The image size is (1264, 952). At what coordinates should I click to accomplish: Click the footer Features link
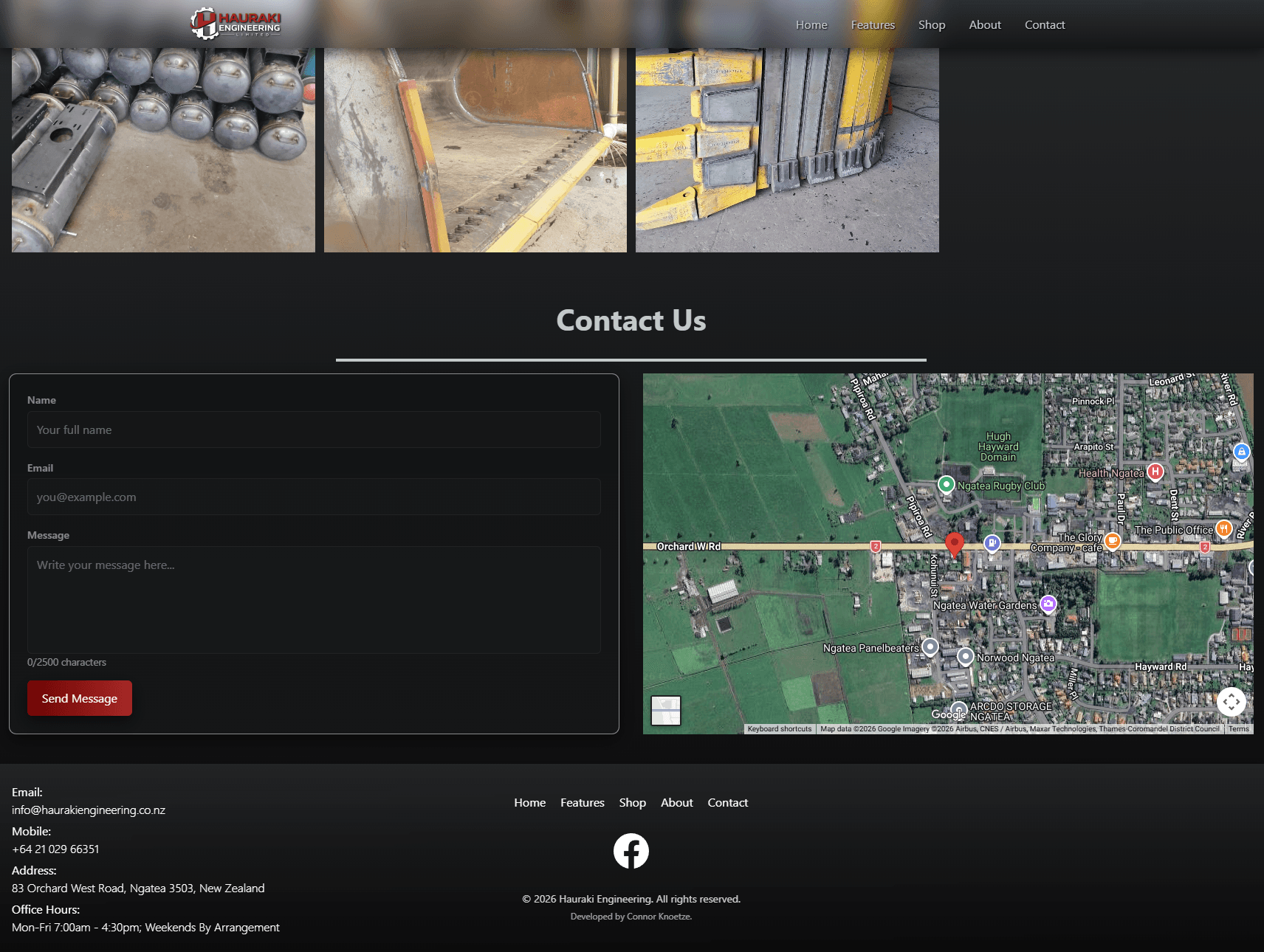[583, 803]
